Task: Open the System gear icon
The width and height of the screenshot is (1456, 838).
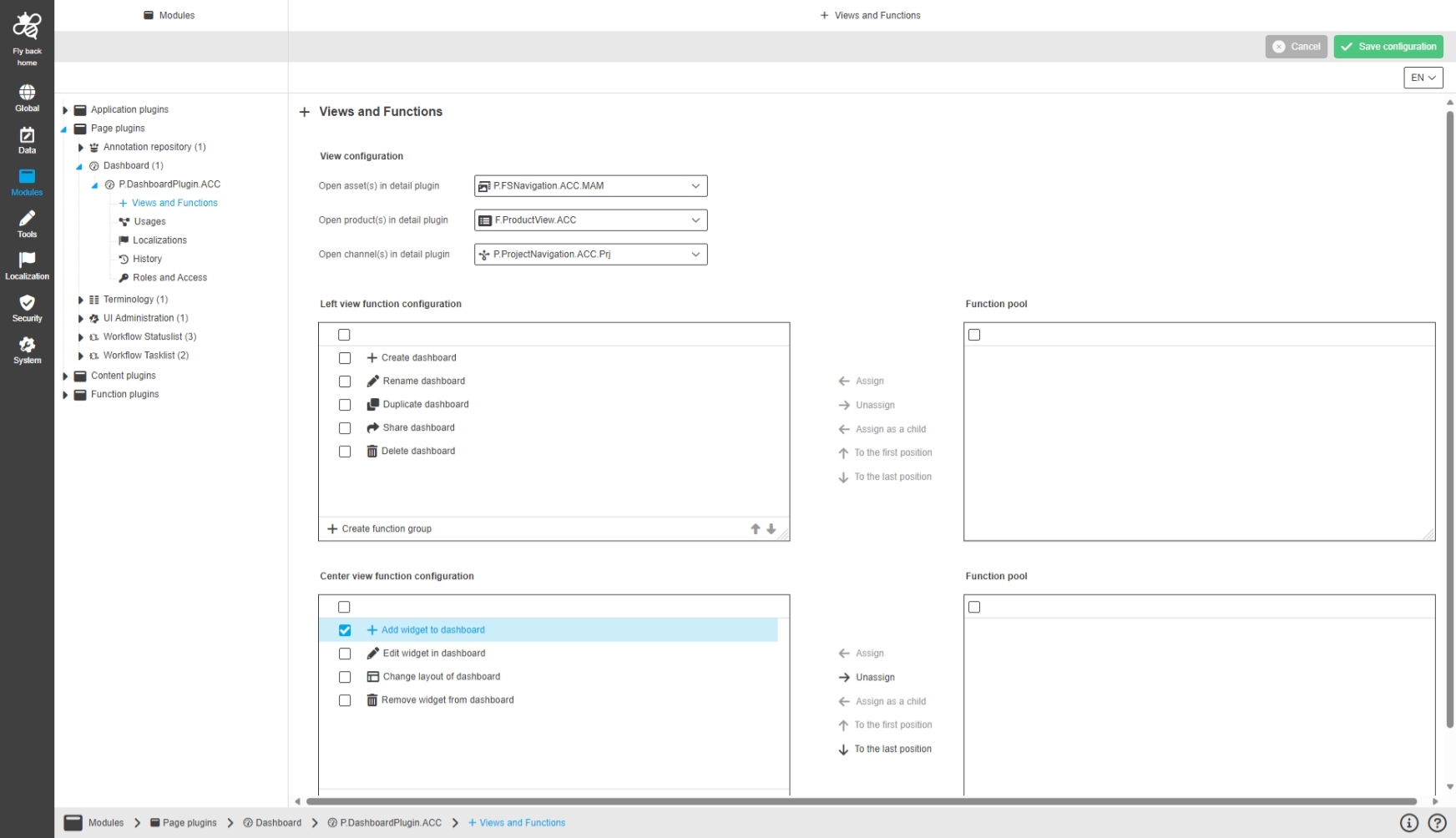Action: 27,349
